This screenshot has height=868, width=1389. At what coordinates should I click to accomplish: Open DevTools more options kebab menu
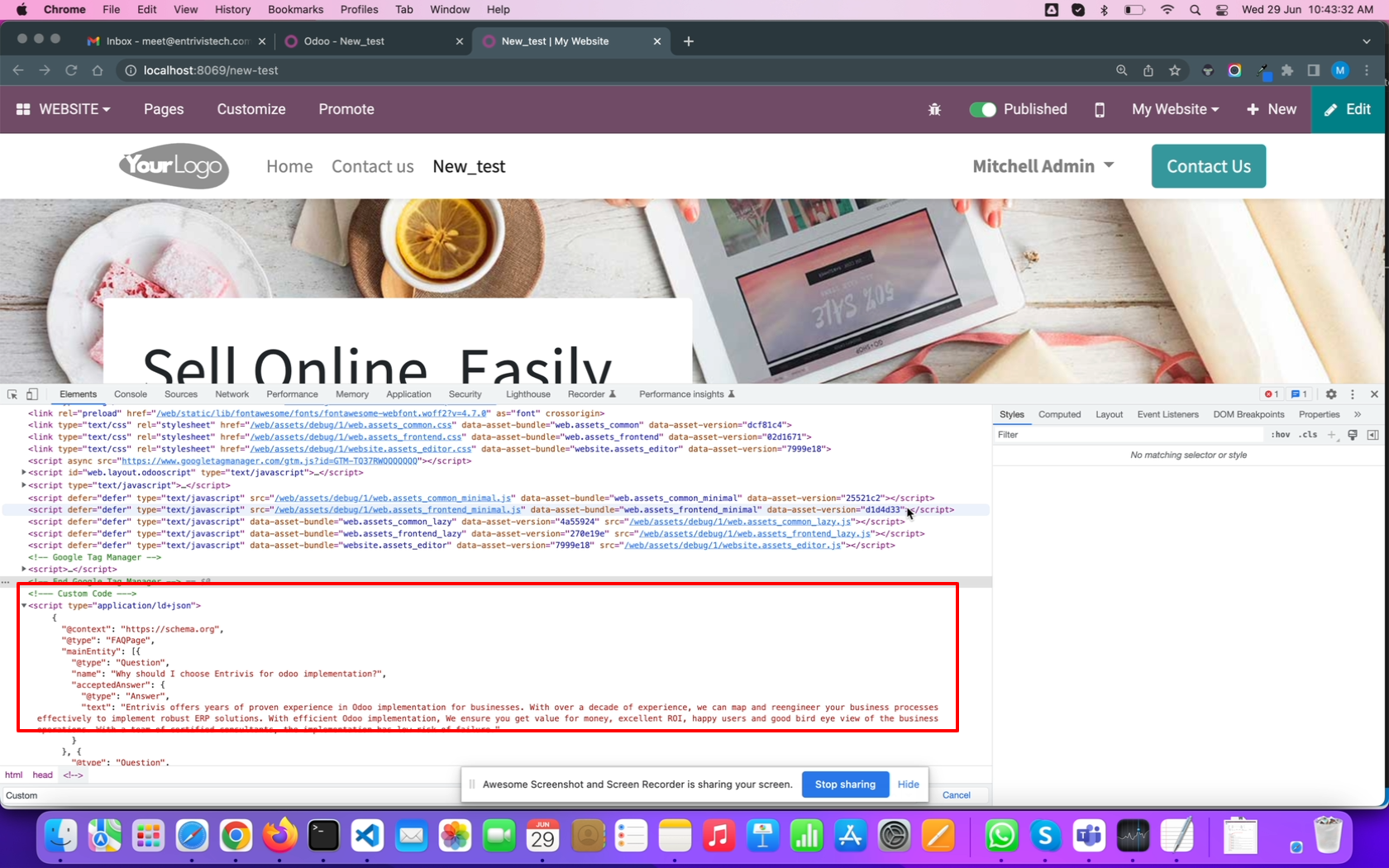pos(1353,394)
